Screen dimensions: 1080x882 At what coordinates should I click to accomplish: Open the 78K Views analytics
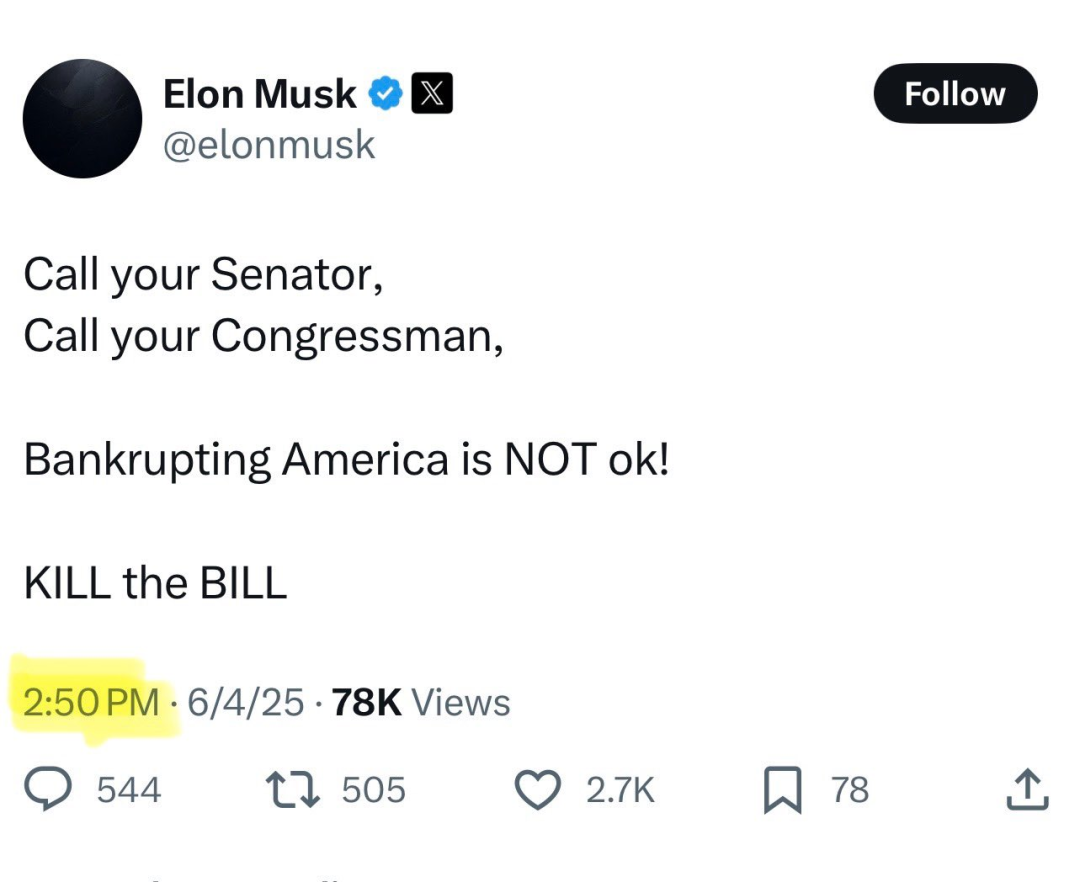[420, 703]
